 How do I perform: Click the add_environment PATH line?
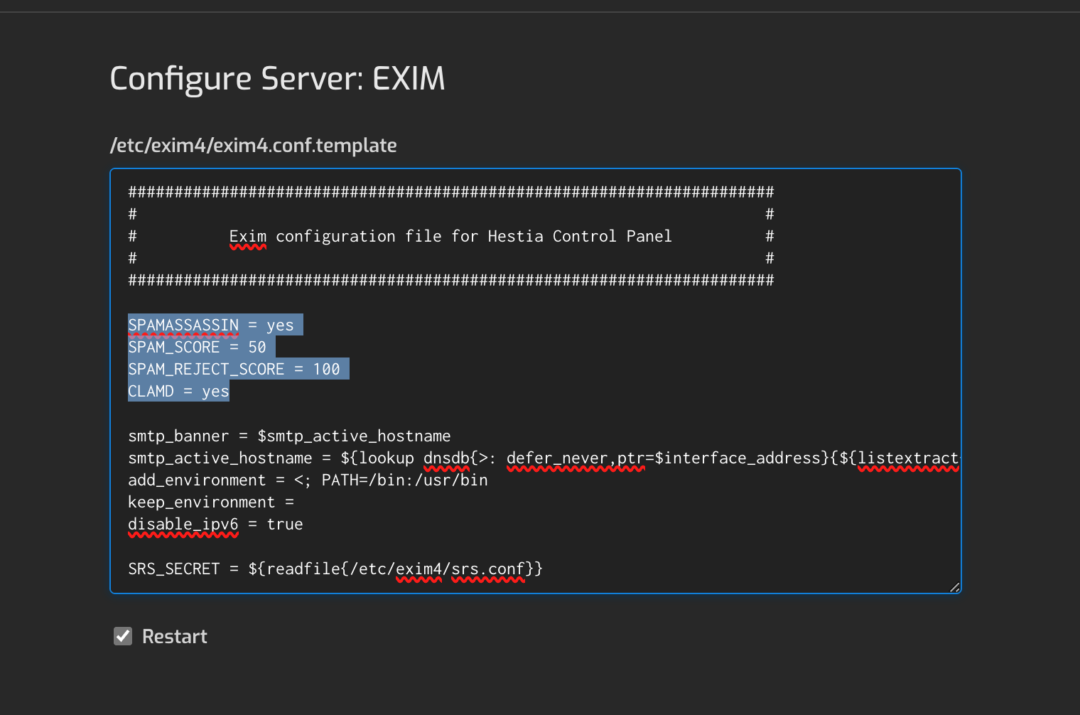tap(308, 480)
